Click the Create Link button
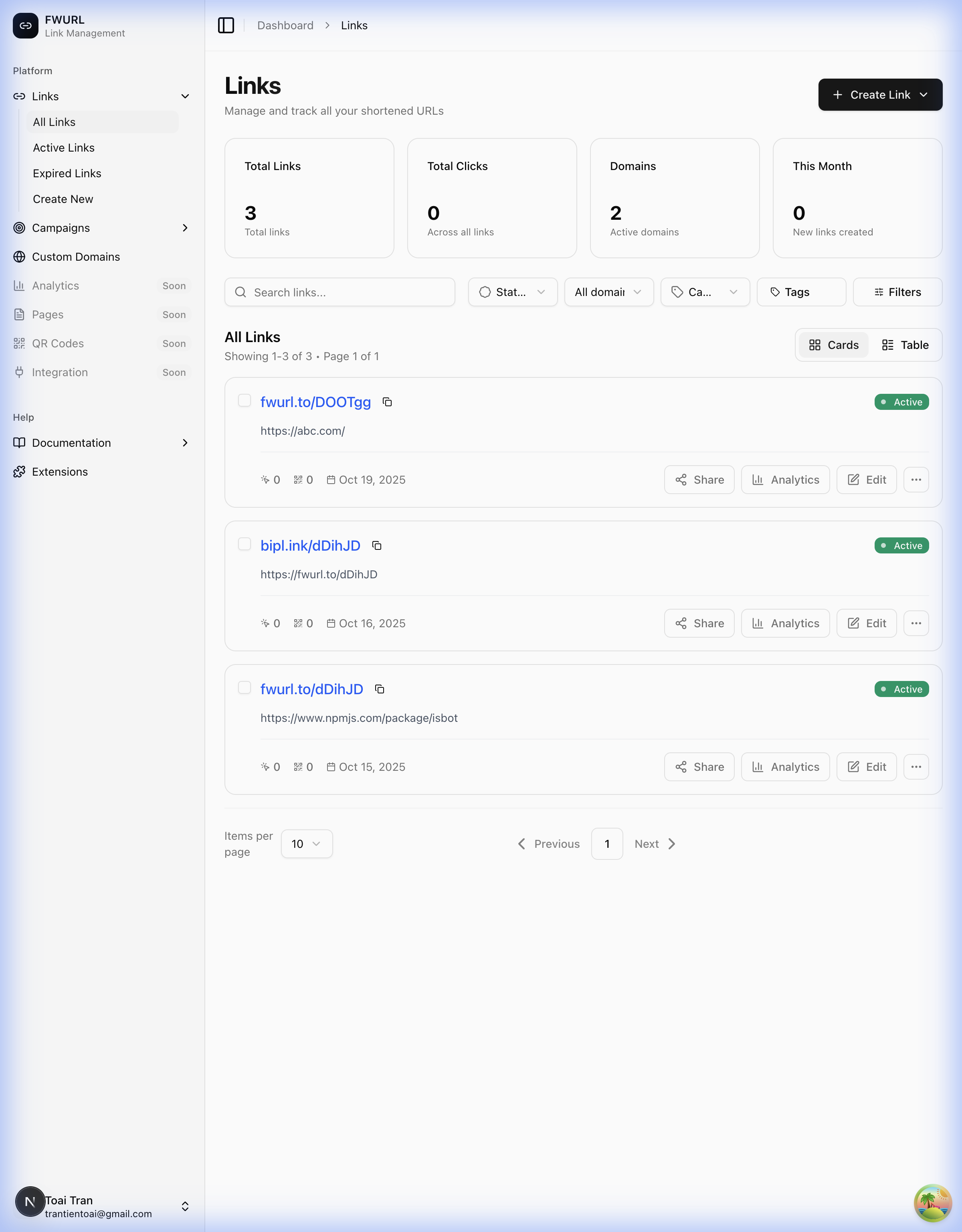 click(880, 94)
